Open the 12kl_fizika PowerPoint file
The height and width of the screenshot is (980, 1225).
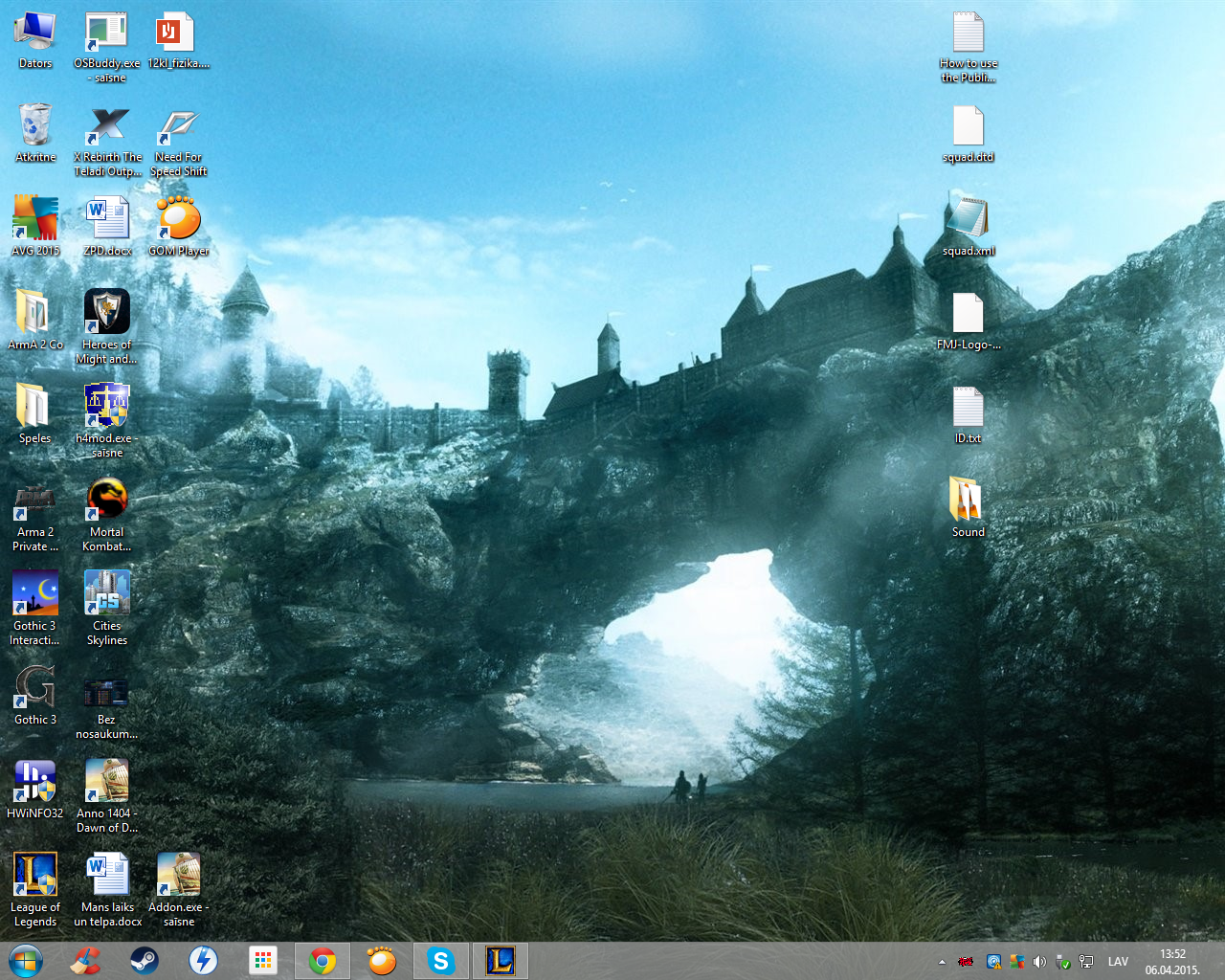[178, 40]
